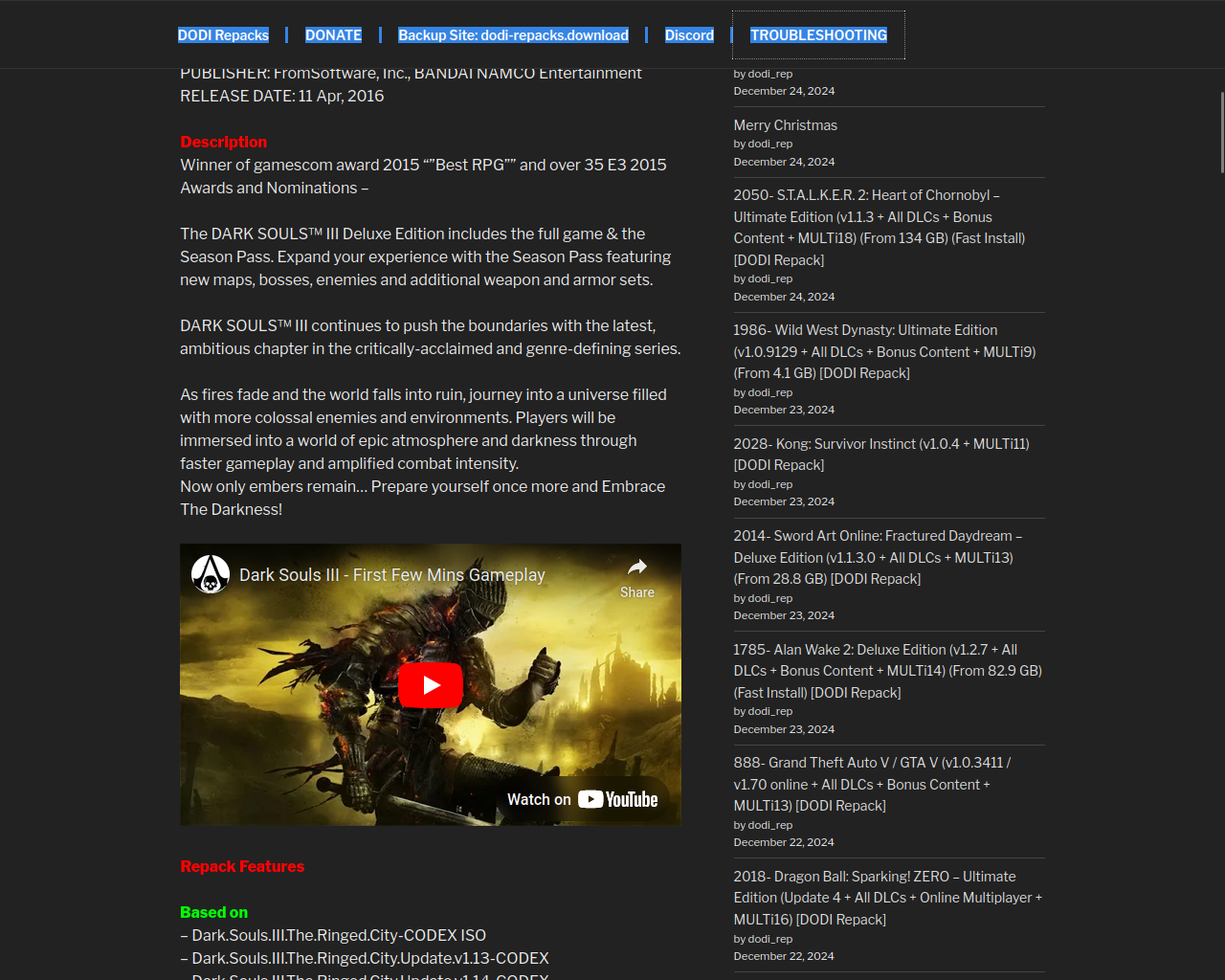This screenshot has height=980, width=1225.
Task: Open Backup Site dodi-repacks.download link
Action: (x=513, y=35)
